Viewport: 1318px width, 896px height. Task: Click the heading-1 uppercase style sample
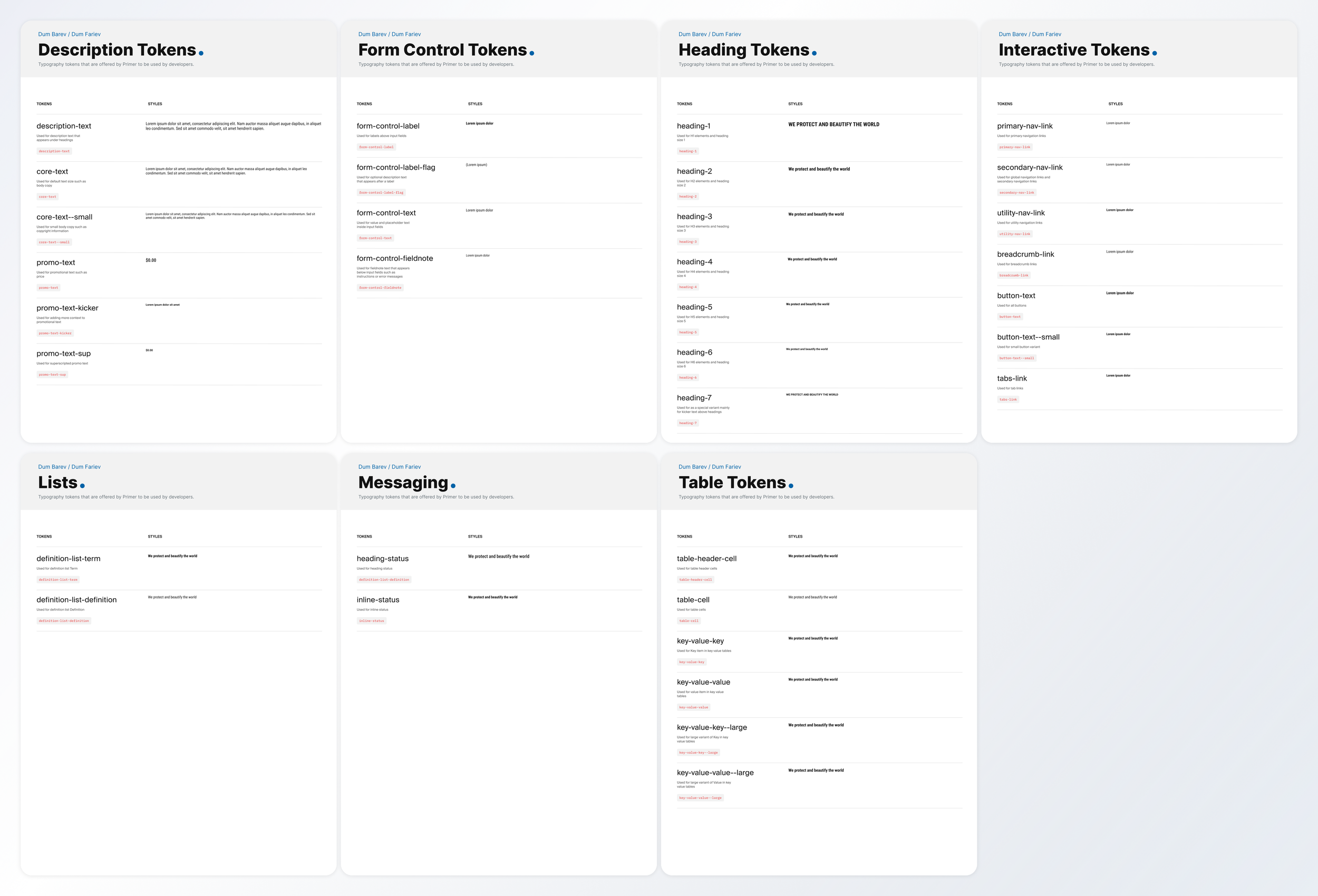click(x=833, y=124)
